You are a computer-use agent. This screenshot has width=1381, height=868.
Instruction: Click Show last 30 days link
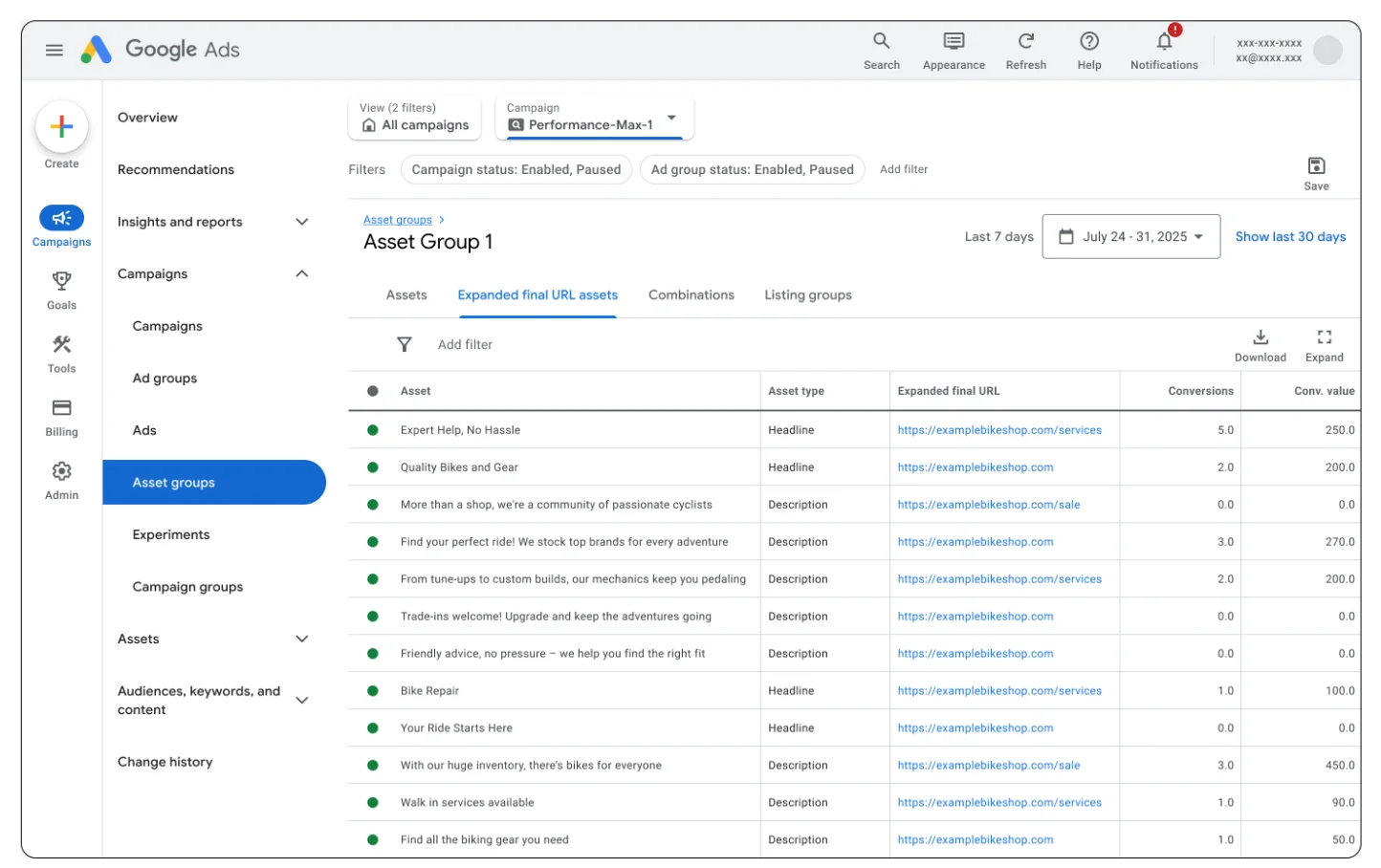click(1290, 236)
